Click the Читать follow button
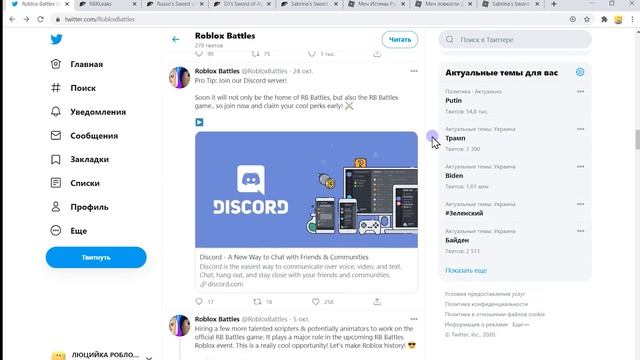The width and height of the screenshot is (640, 360). pyautogui.click(x=400, y=40)
